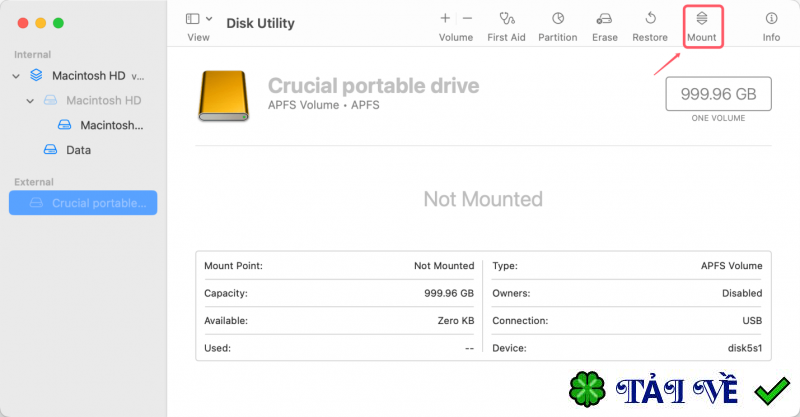This screenshot has height=417, width=800.
Task: Select the Data volume in sidebar
Action: [x=78, y=150]
